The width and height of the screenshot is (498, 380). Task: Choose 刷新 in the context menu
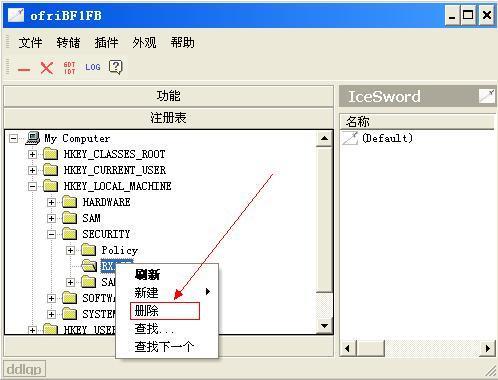[x=167, y=275]
